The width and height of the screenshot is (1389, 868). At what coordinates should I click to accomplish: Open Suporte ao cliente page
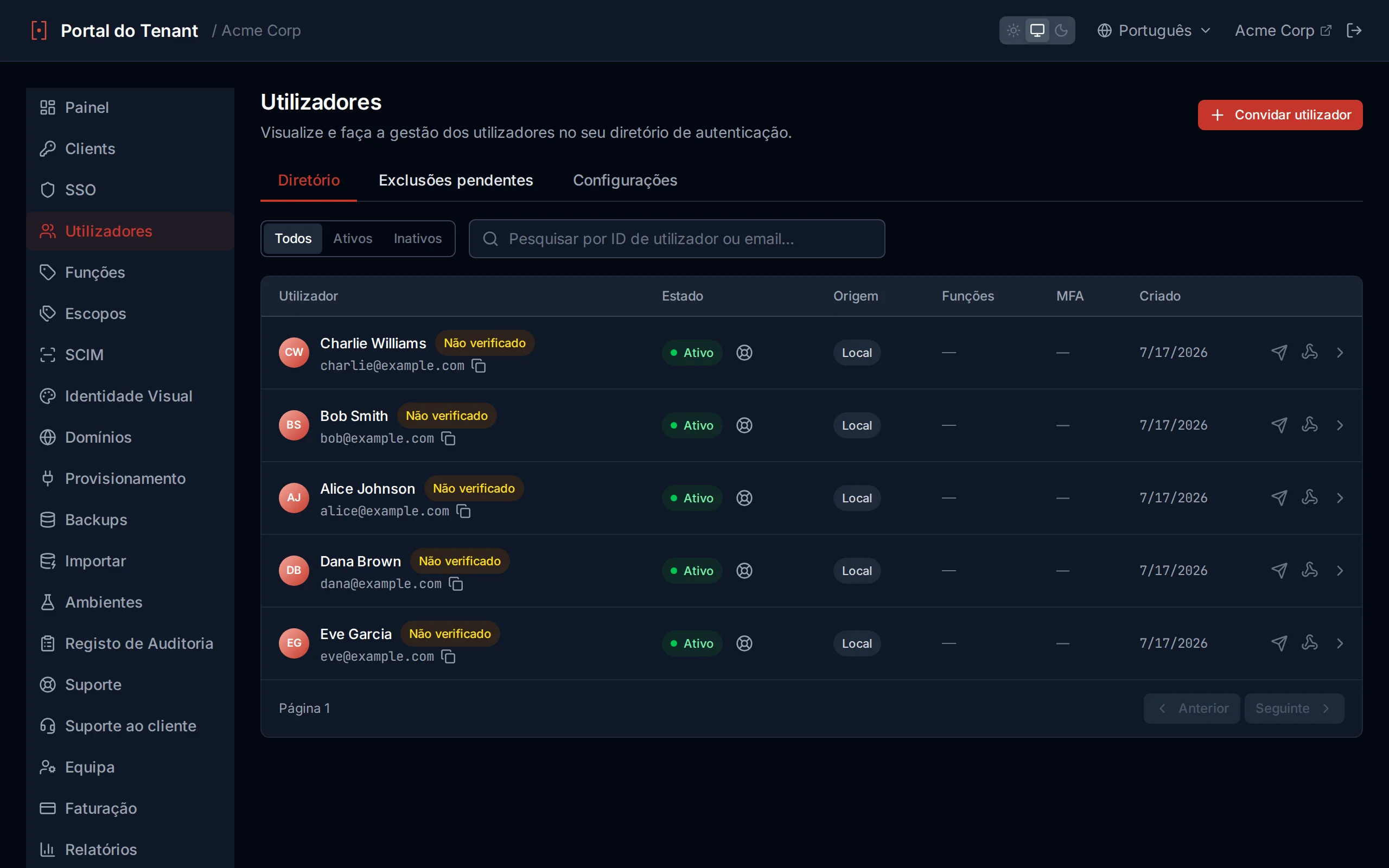click(x=130, y=726)
